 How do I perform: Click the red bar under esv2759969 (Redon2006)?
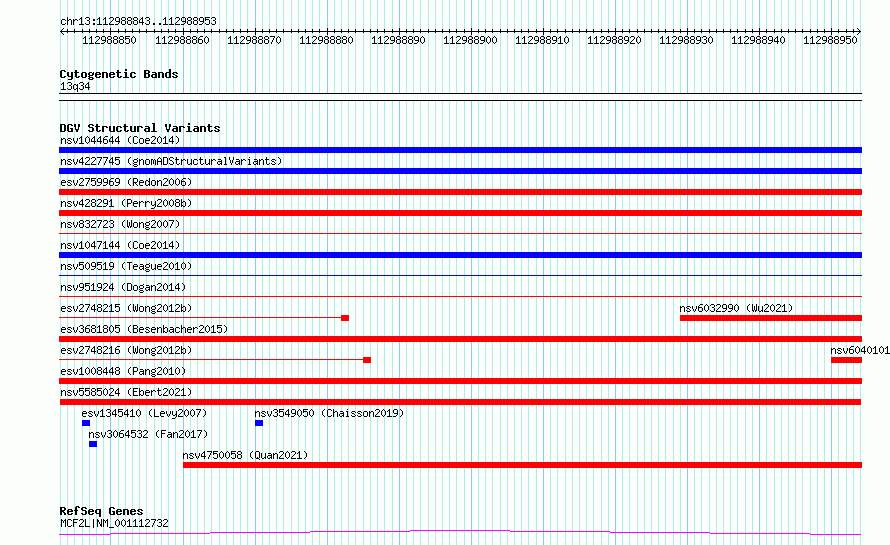pos(460,192)
